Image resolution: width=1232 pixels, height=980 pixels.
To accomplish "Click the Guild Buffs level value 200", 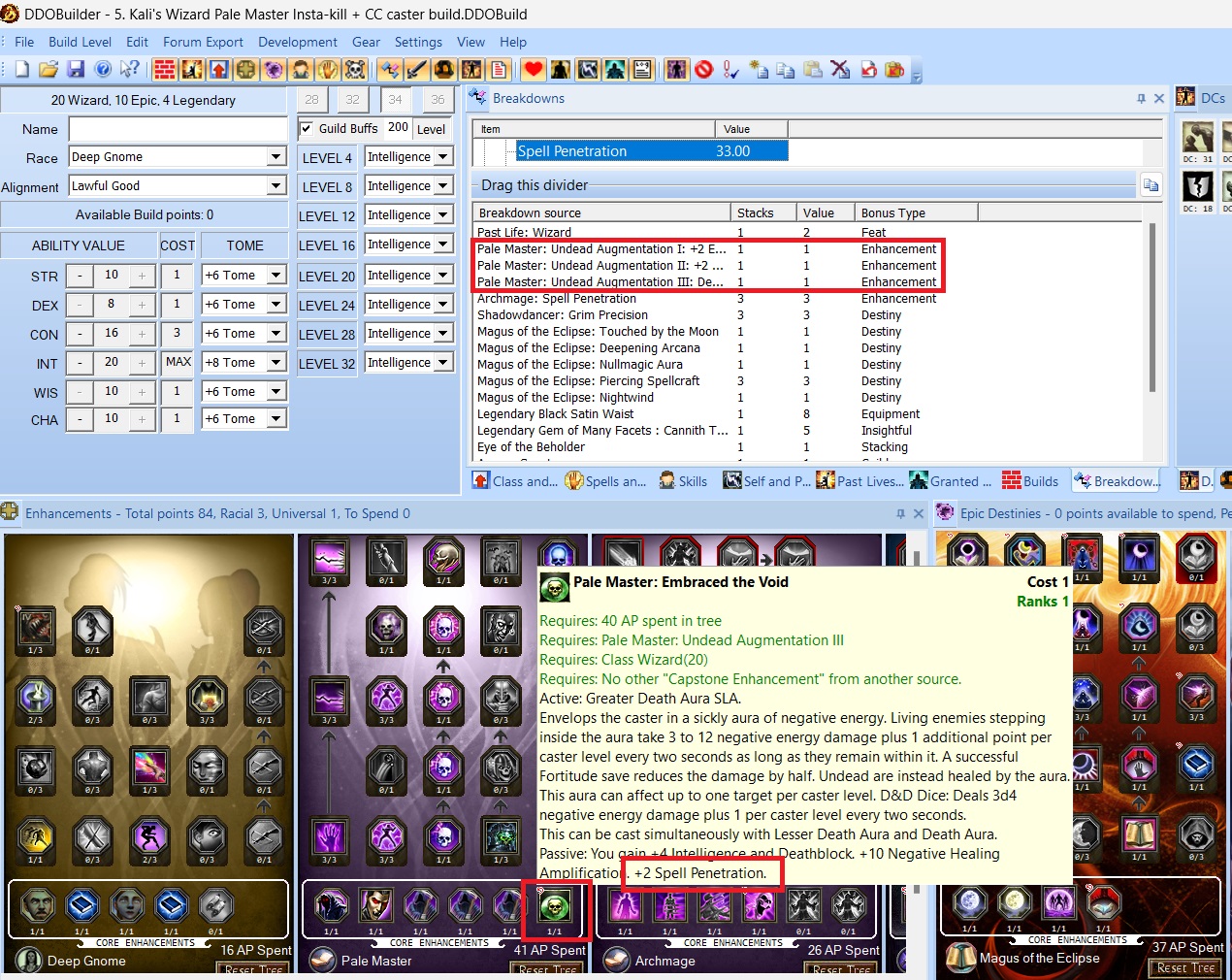I will 398,127.
